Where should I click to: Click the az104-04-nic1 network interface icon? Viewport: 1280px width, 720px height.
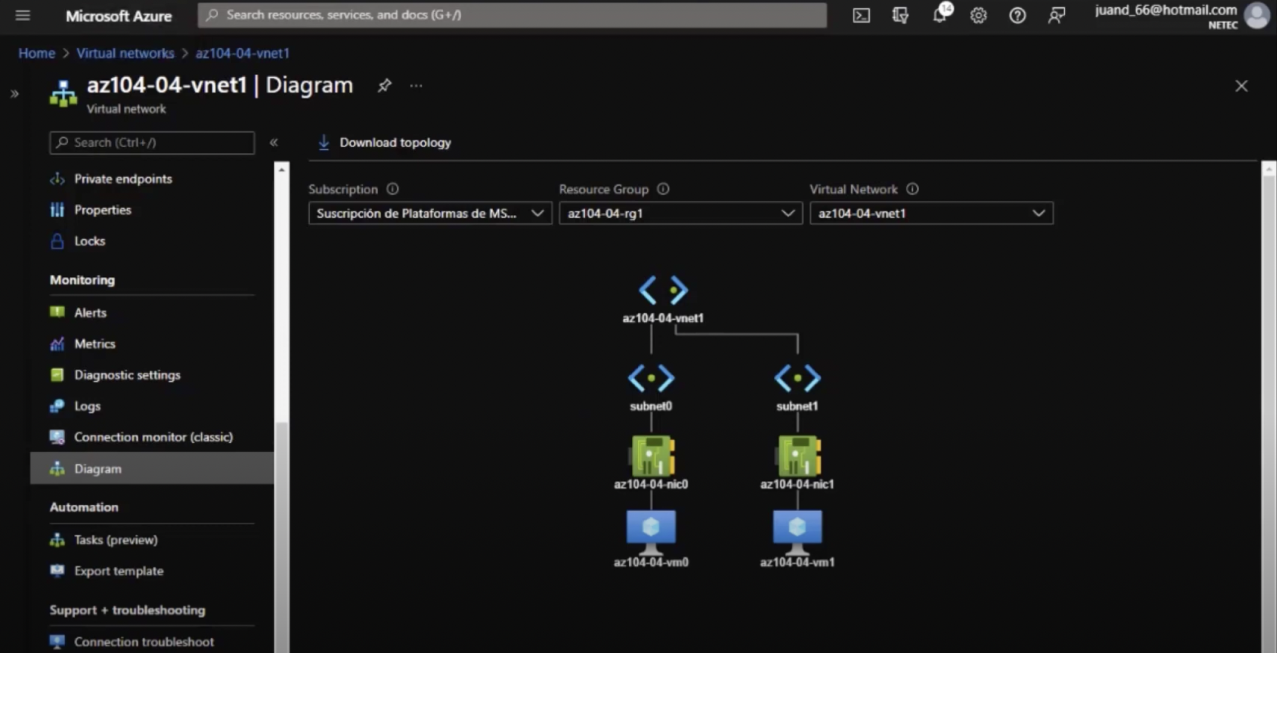click(798, 456)
